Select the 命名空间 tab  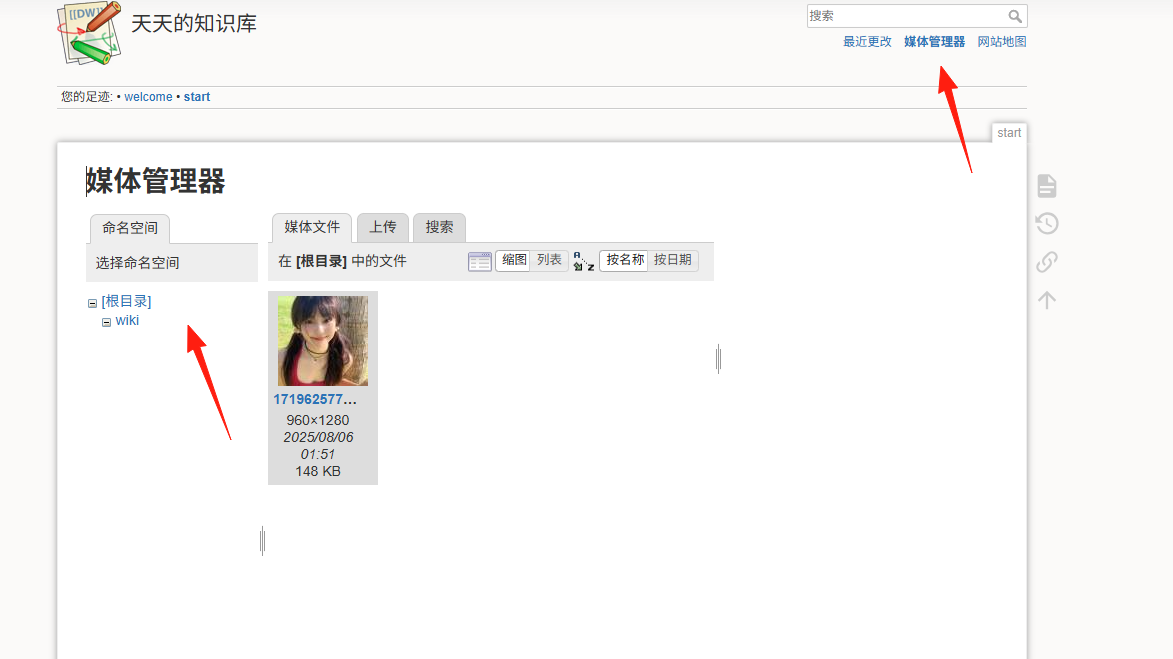point(130,229)
